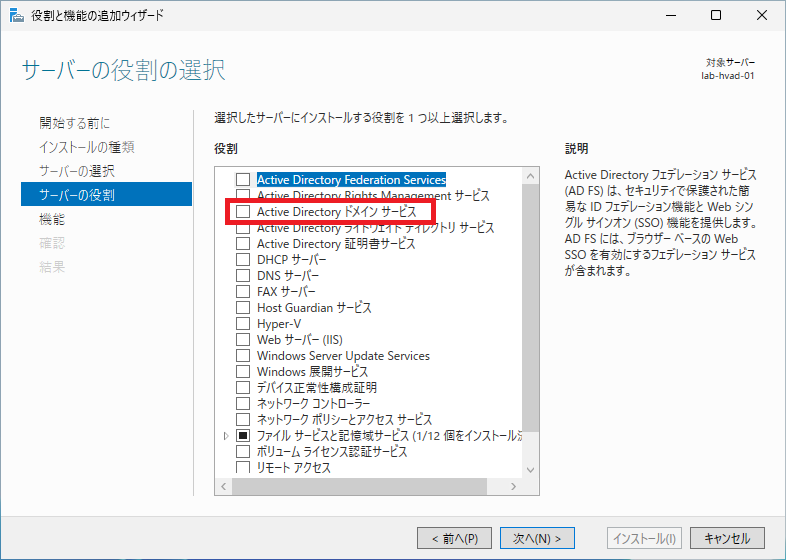Click the 次へ(N) > button

537,538
